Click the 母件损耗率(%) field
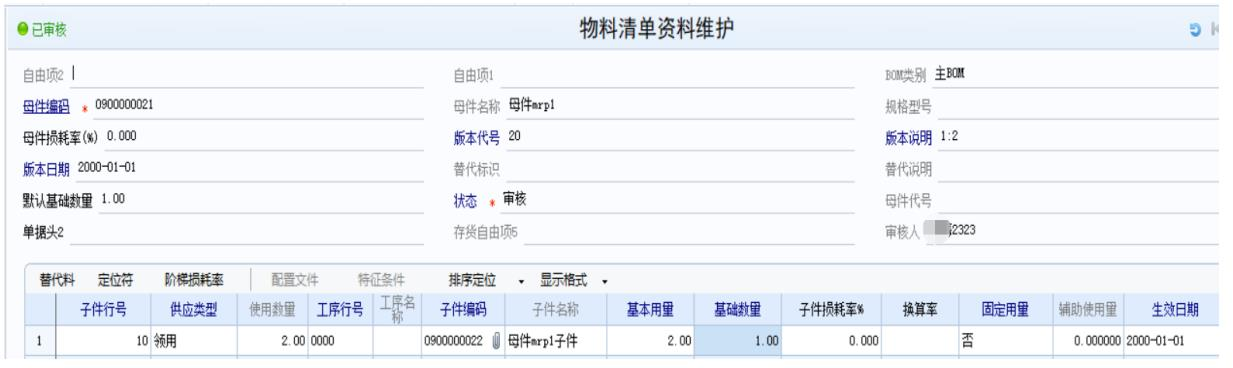The width and height of the screenshot is (1233, 368). (x=264, y=137)
